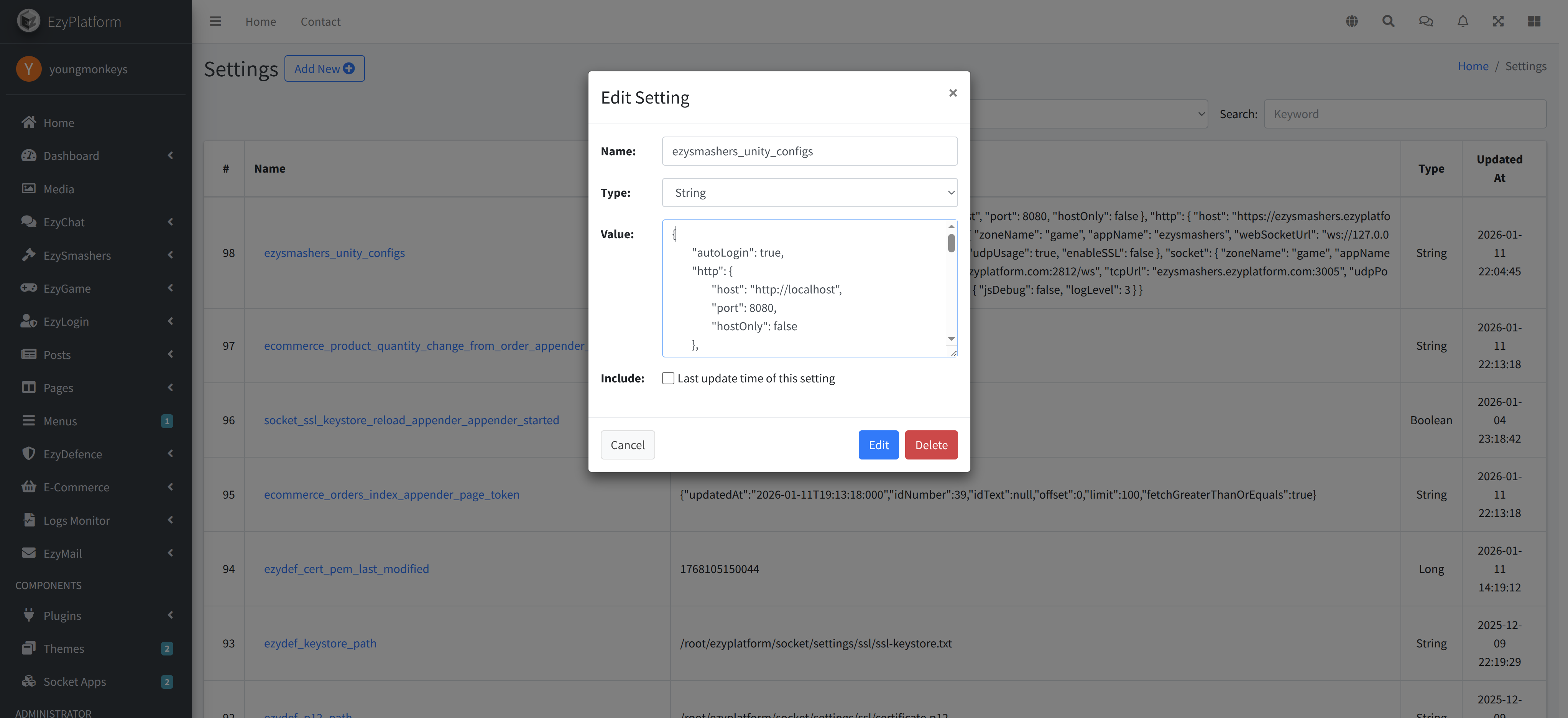Open the messages chat icon in header
The width and height of the screenshot is (1568, 718).
tap(1425, 21)
